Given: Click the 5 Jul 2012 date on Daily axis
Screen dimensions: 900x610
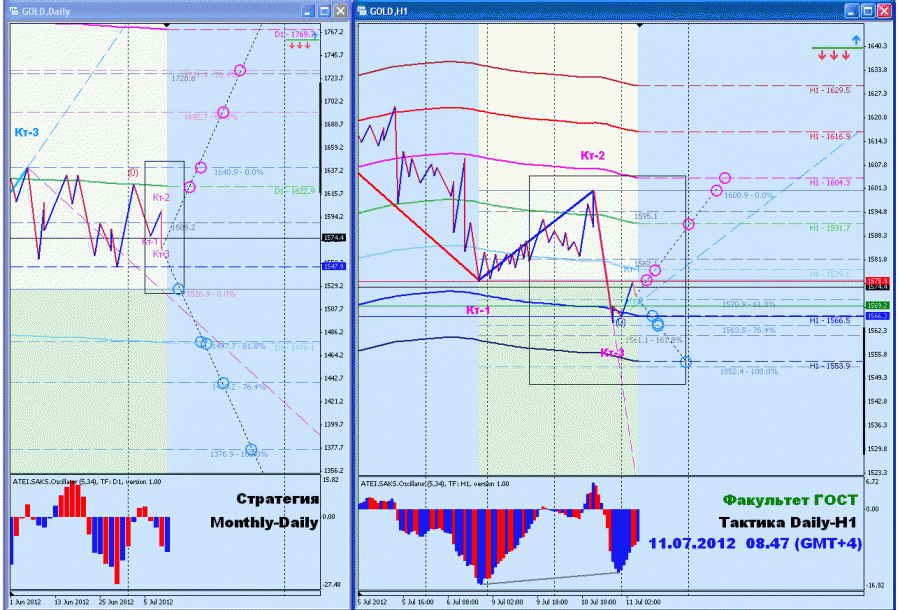Looking at the screenshot, I should pos(158,602).
